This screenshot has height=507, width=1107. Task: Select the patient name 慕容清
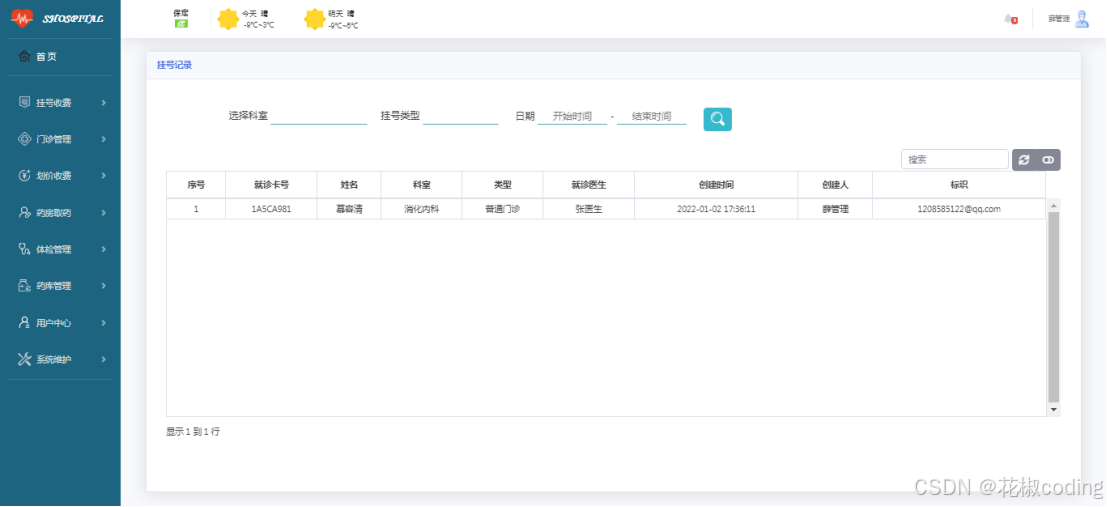[349, 210]
